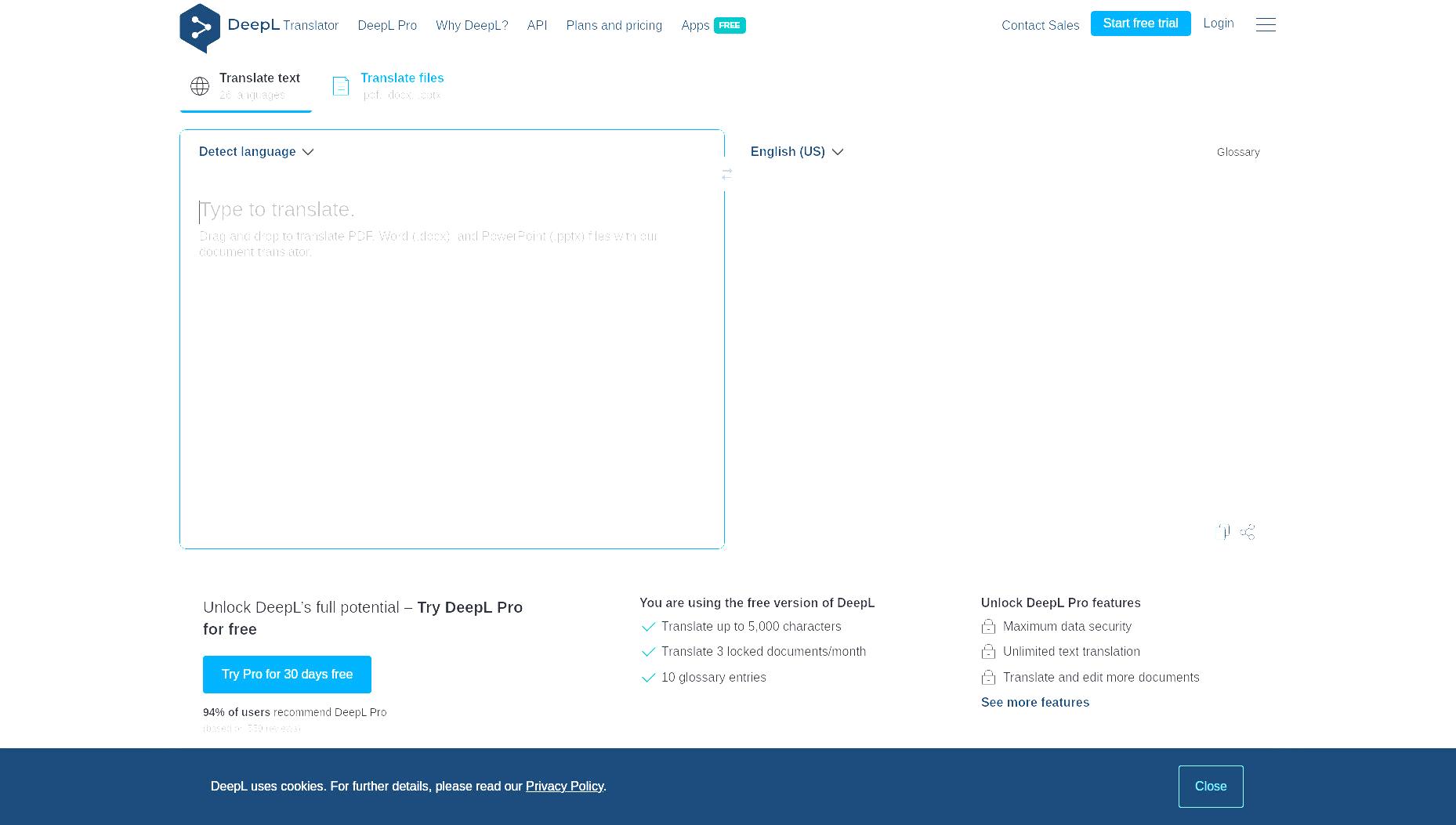Click the See more features link

[1035, 703]
